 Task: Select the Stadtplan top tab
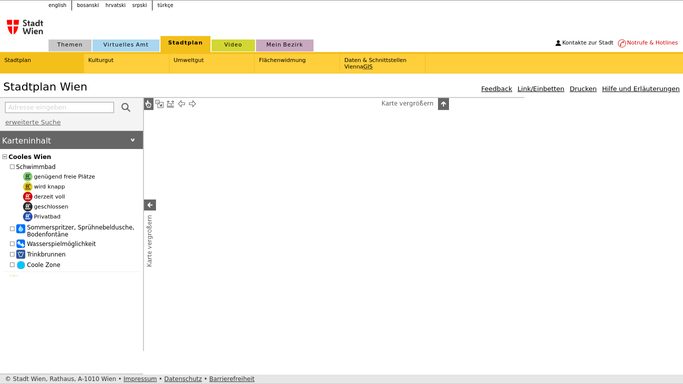[185, 44]
